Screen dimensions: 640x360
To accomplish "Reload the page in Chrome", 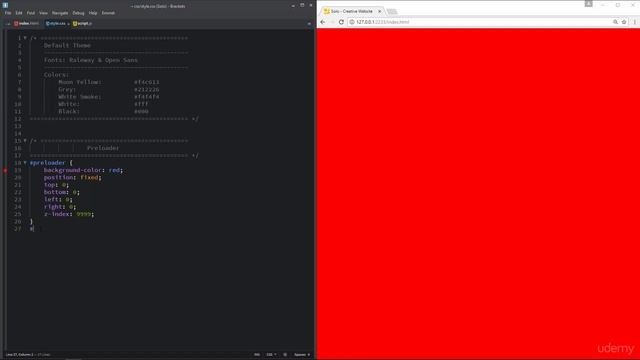I will point(341,22).
